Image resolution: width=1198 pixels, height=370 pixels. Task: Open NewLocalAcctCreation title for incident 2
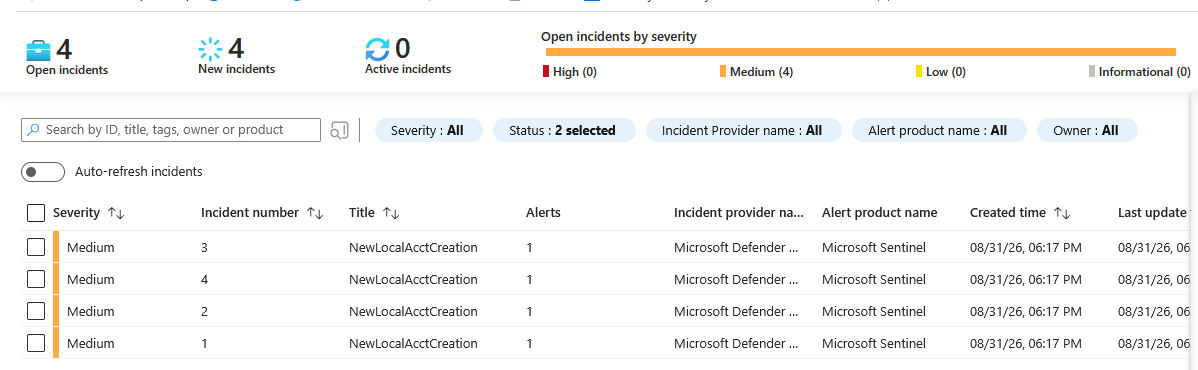click(413, 311)
